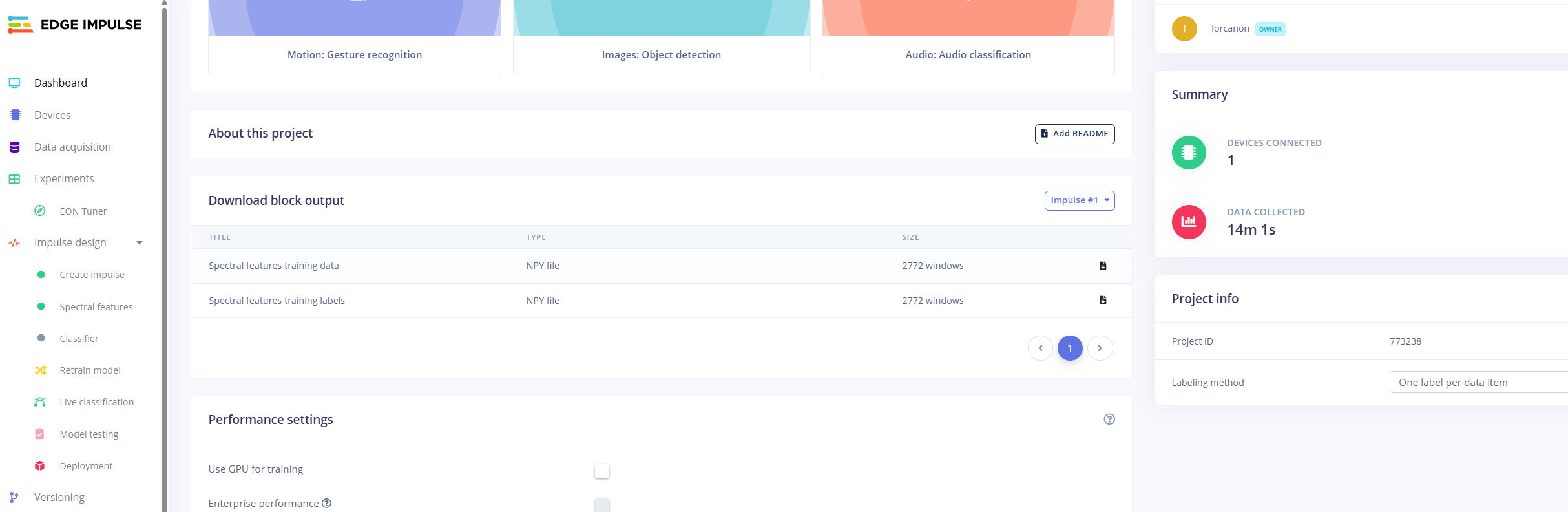
Task: Open EON Tuner
Action: (x=83, y=211)
